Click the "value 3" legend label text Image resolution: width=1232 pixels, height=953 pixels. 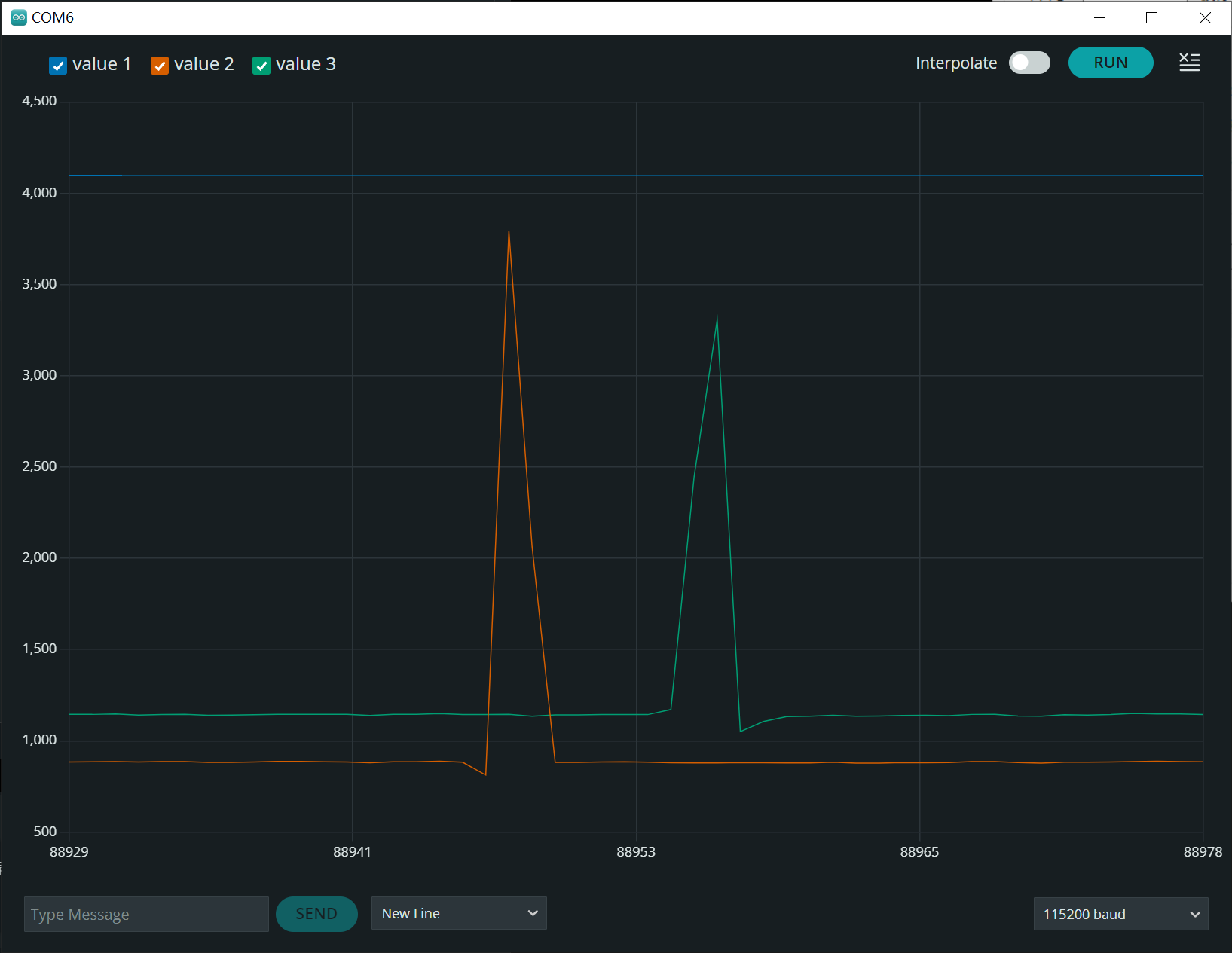coord(306,64)
